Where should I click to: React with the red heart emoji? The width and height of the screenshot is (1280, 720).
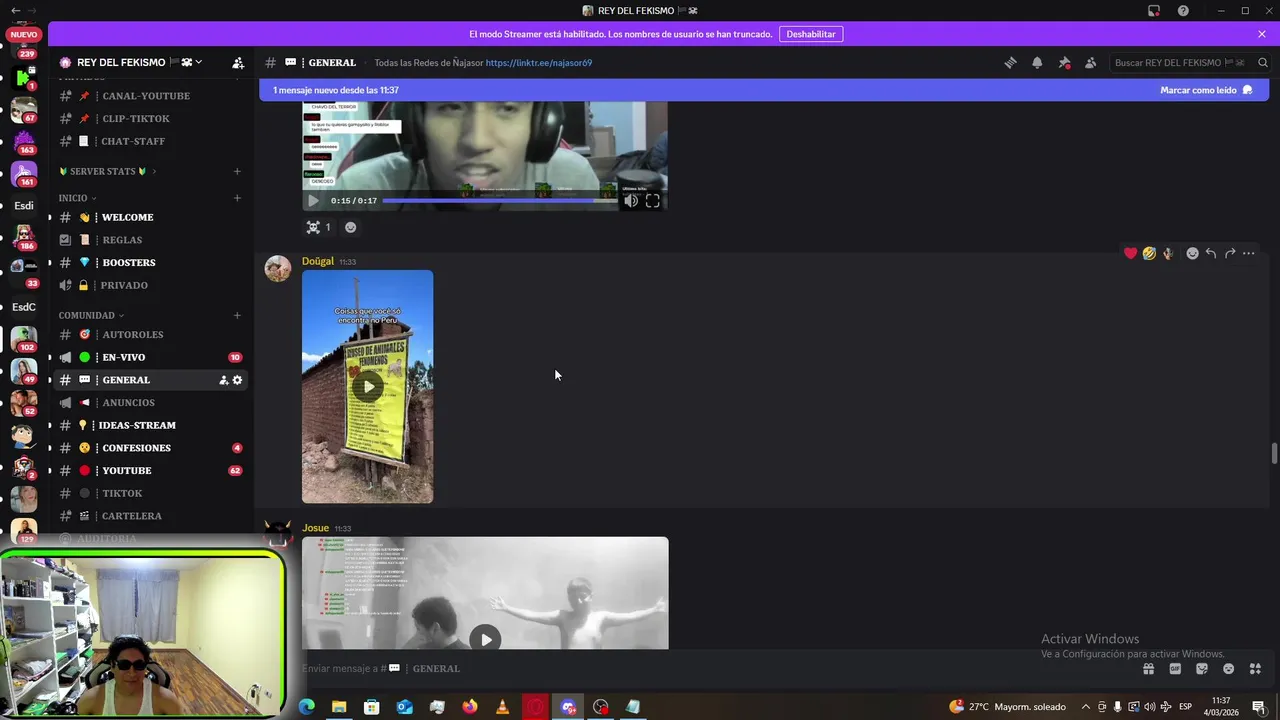tap(1130, 253)
